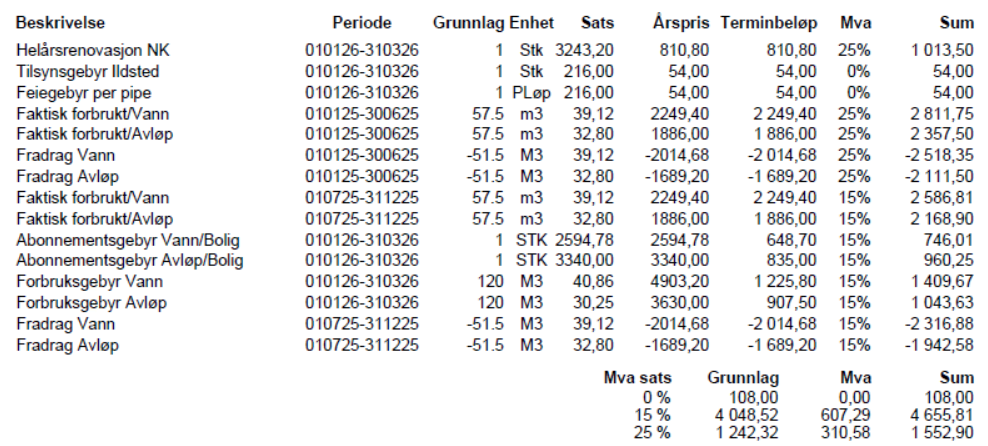The width and height of the screenshot is (988, 446).
Task: Click the 607,29 VAT amount
Action: coord(845,415)
